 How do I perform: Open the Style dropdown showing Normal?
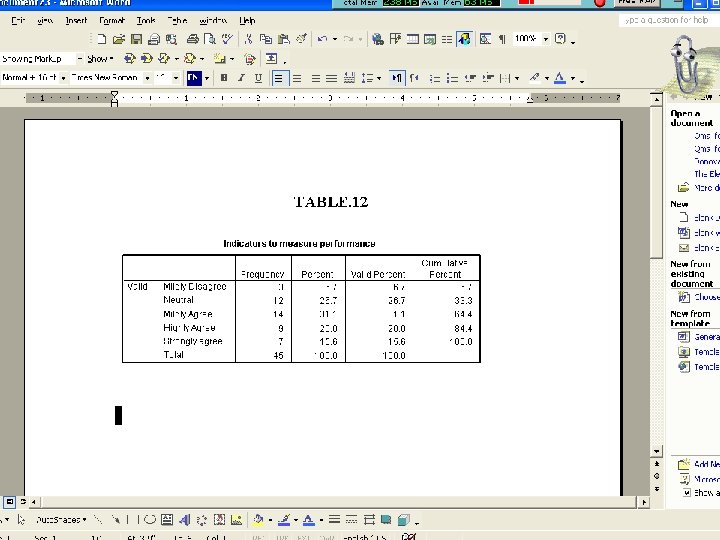(x=63, y=78)
